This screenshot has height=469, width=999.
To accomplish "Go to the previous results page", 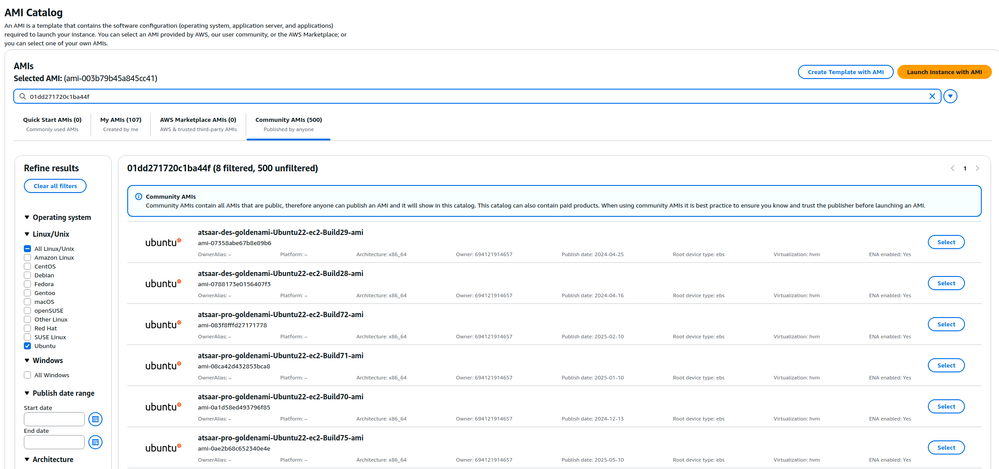I will coord(952,168).
